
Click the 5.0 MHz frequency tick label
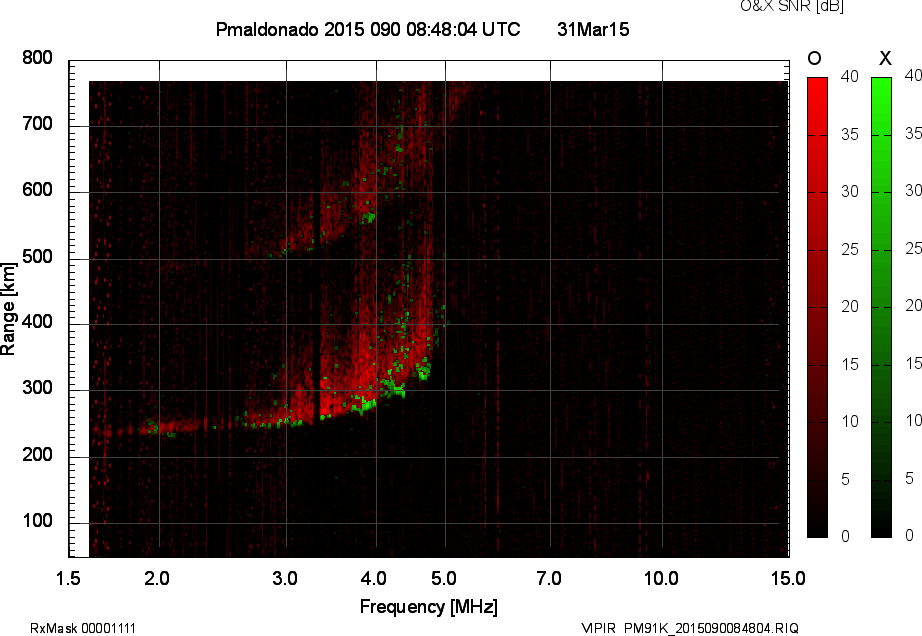click(443, 578)
